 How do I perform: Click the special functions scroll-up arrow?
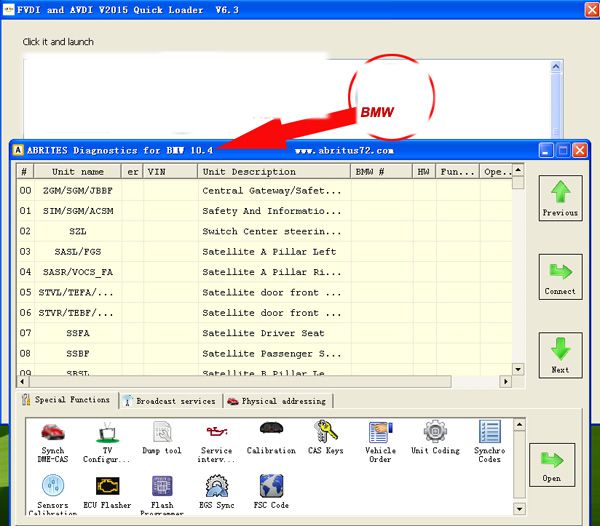(519, 424)
